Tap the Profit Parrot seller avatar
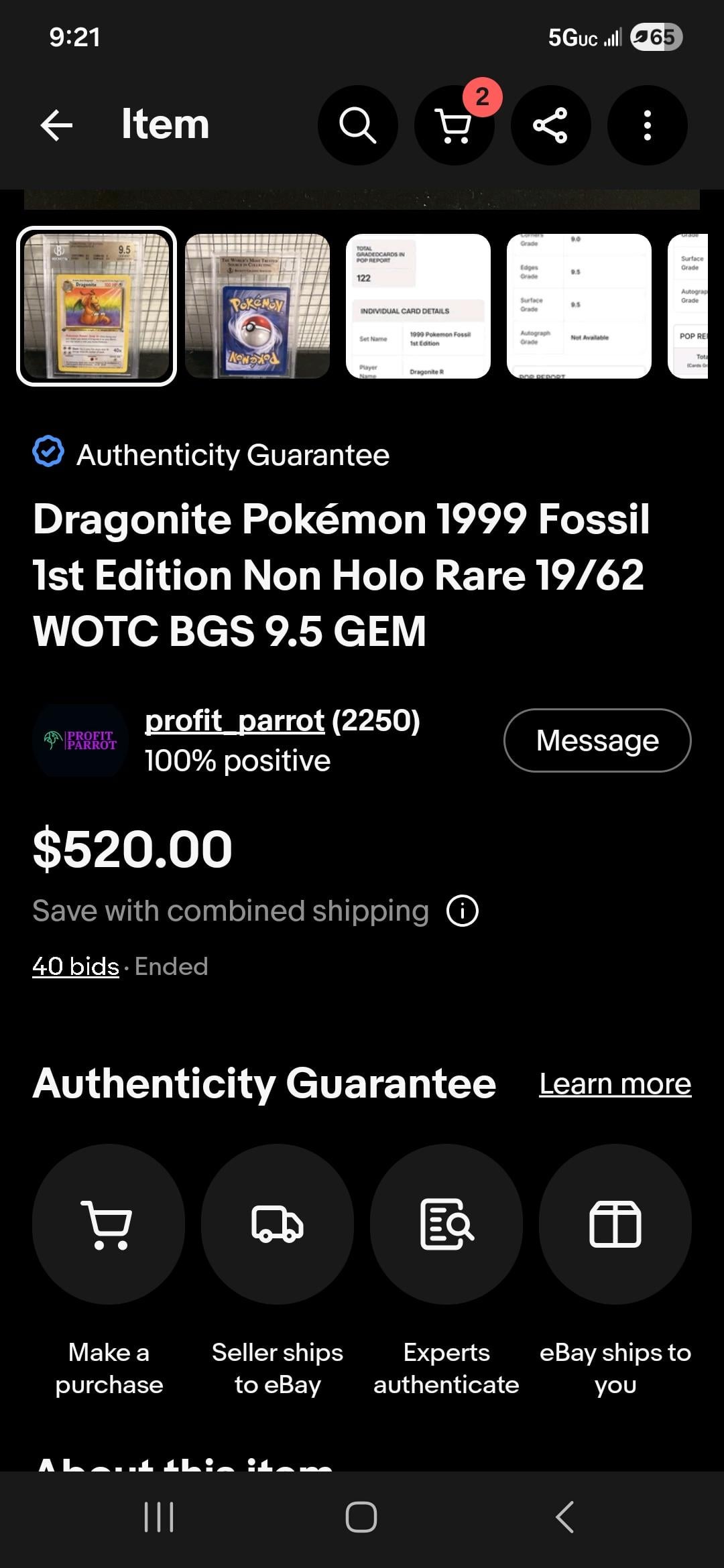This screenshot has width=724, height=1568. (x=80, y=740)
